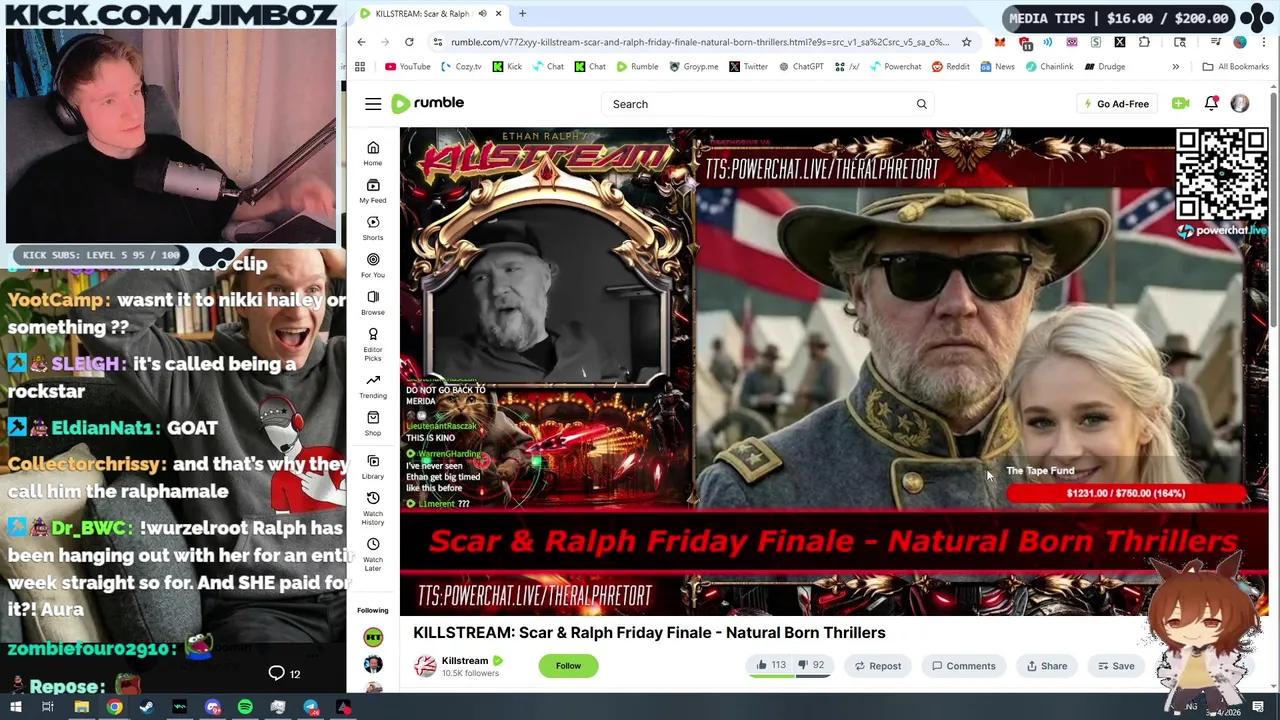The image size is (1280, 720).
Task: Click the video player area
Action: (x=834, y=370)
